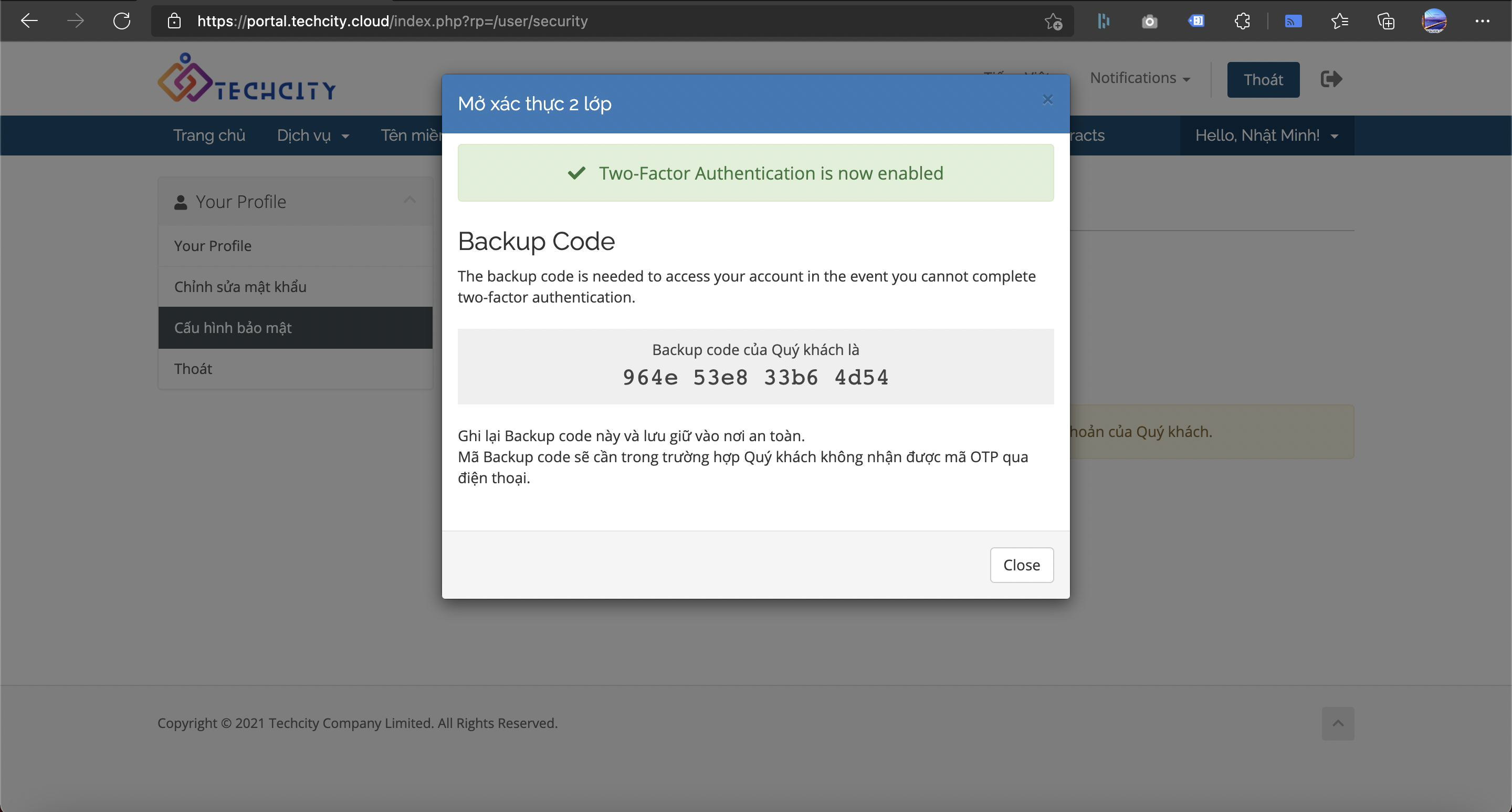Viewport: 1512px width, 812px height.
Task: Open the blue badge extension icon
Action: point(1195,21)
